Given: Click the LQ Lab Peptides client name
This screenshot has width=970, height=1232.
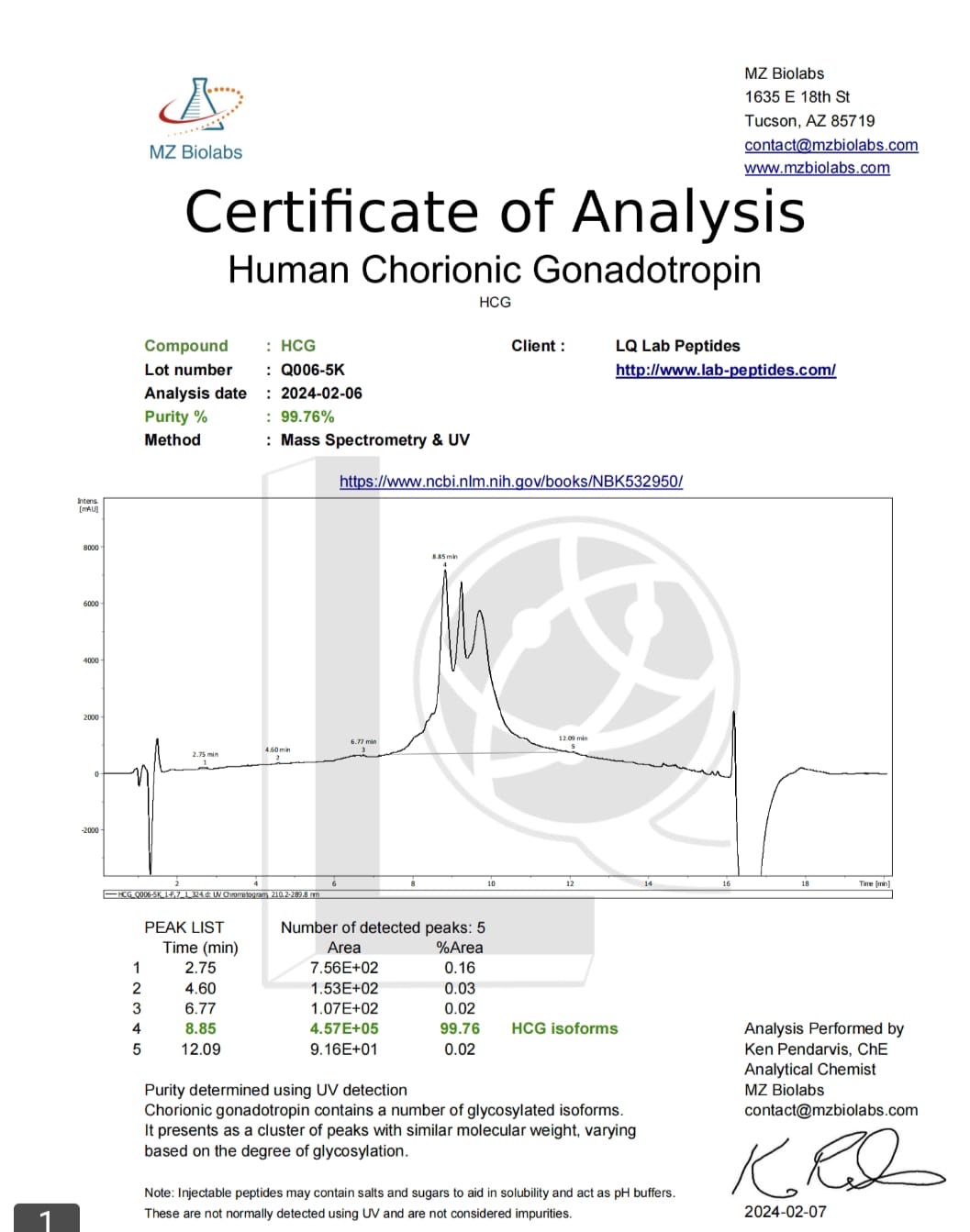Looking at the screenshot, I should click(677, 346).
